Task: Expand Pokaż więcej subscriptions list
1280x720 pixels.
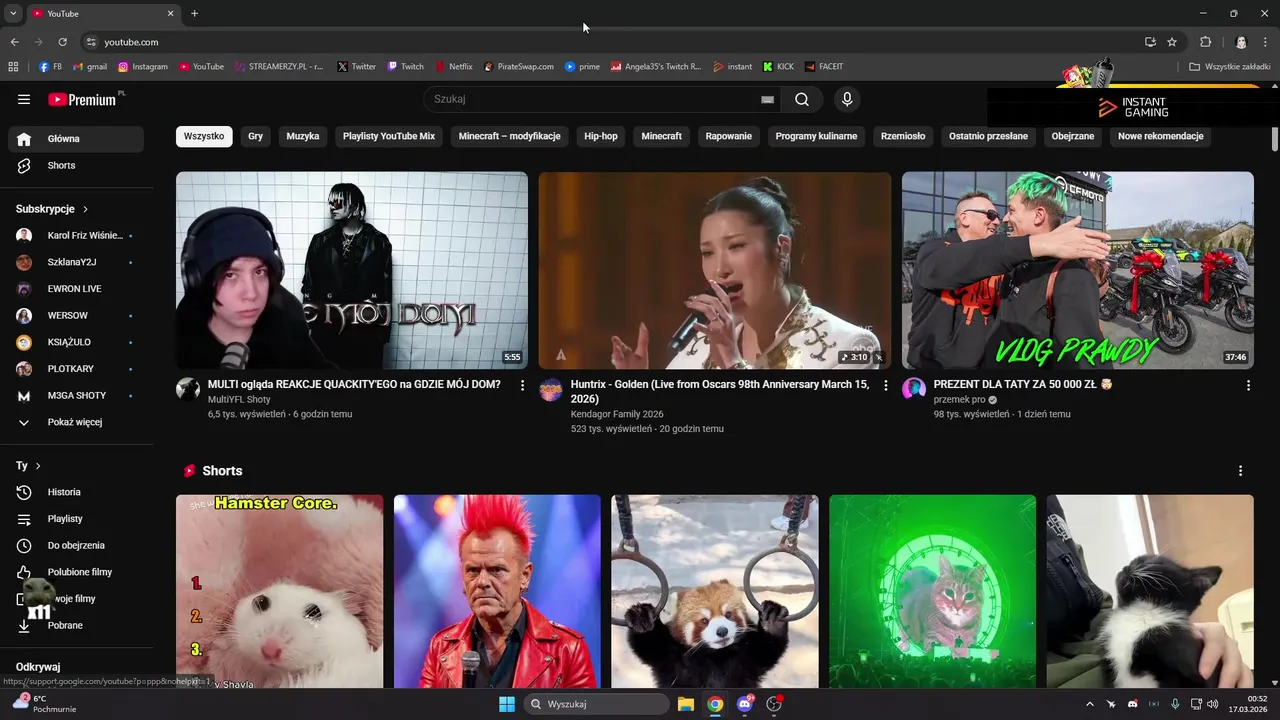Action: (x=76, y=422)
